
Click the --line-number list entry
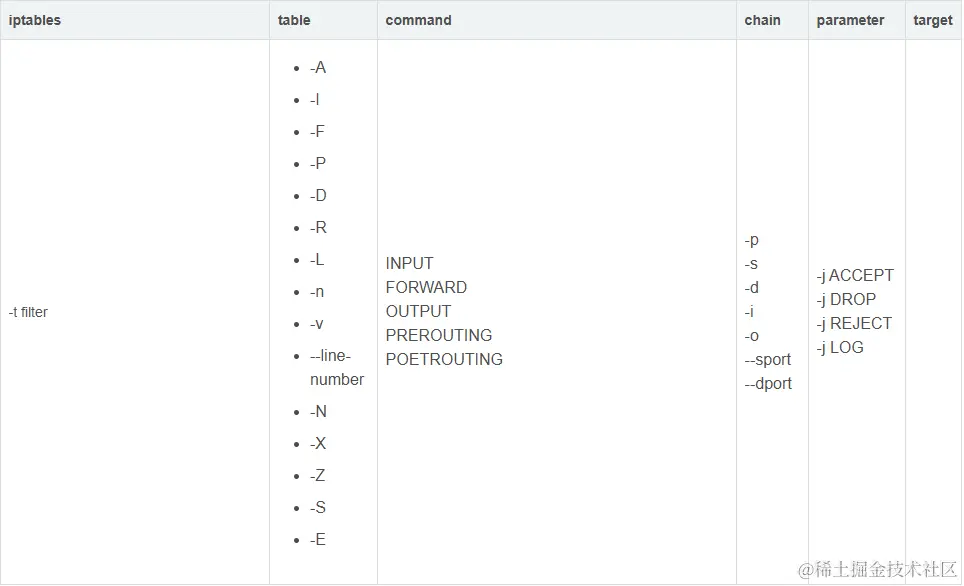point(336,368)
